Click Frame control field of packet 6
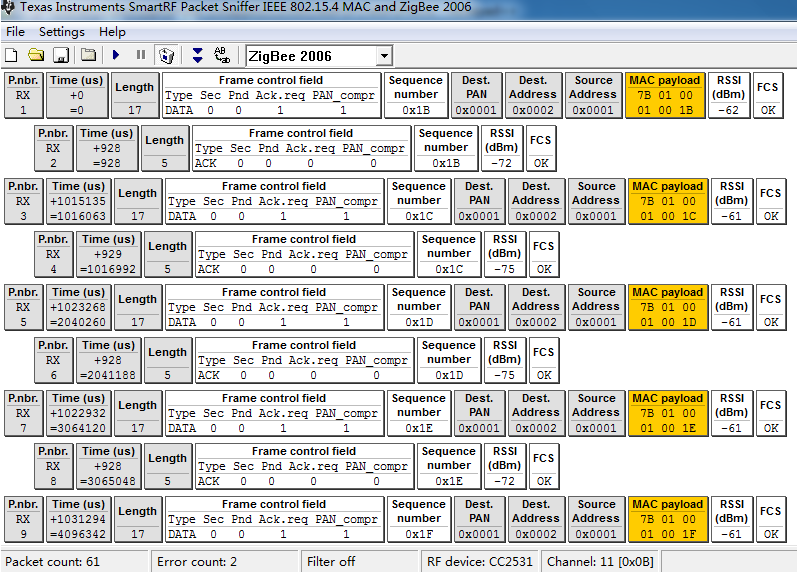The width and height of the screenshot is (797, 577). pyautogui.click(x=304, y=360)
